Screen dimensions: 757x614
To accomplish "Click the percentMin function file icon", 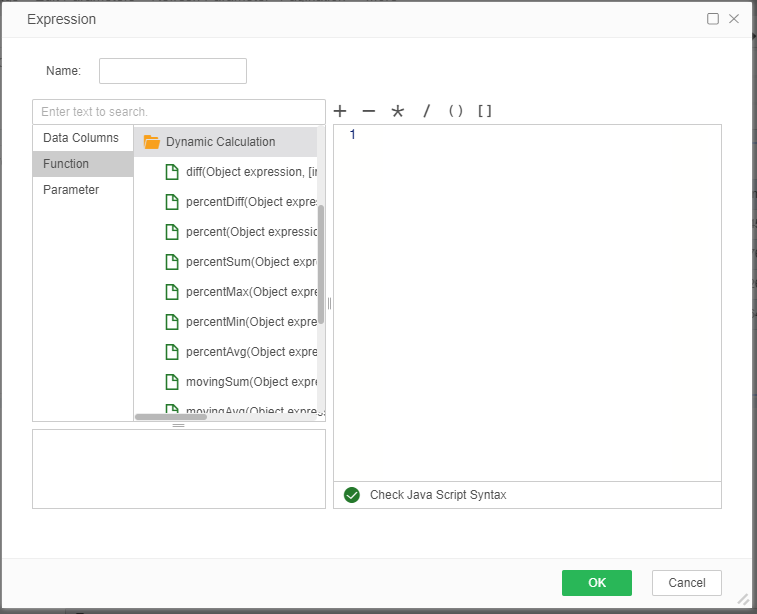I will pyautogui.click(x=172, y=321).
